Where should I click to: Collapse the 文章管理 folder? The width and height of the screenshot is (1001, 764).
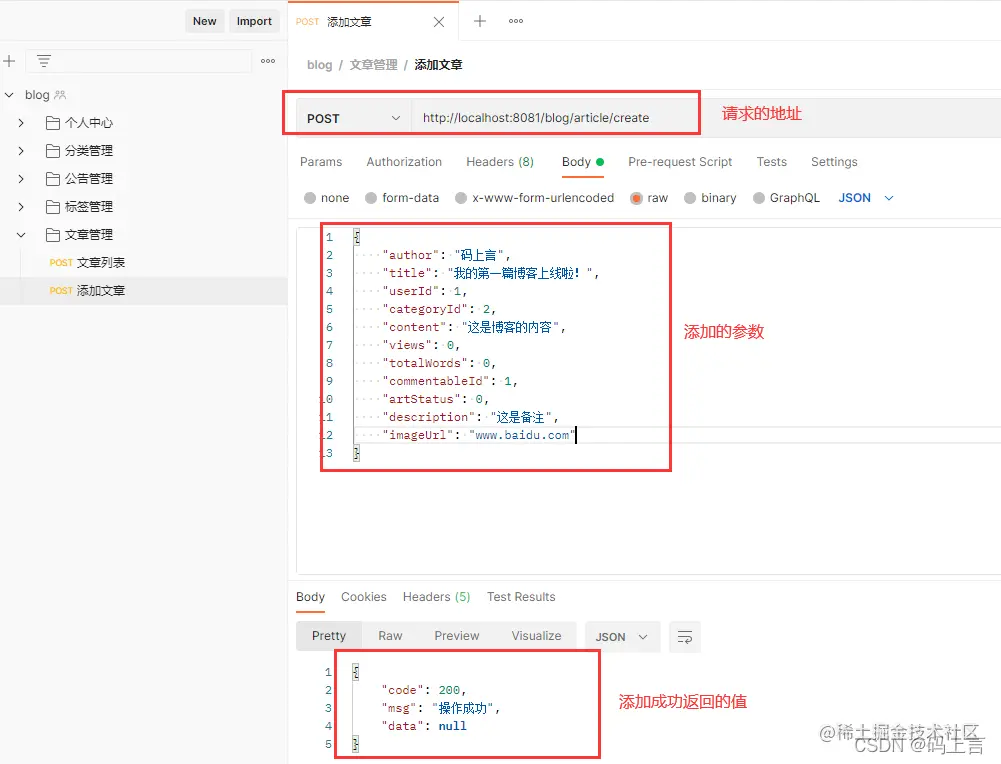(x=21, y=236)
